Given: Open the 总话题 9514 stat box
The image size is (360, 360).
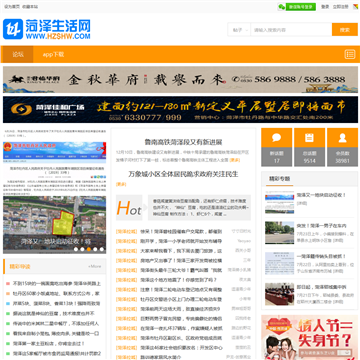Looking at the screenshot, I should 309,147.
